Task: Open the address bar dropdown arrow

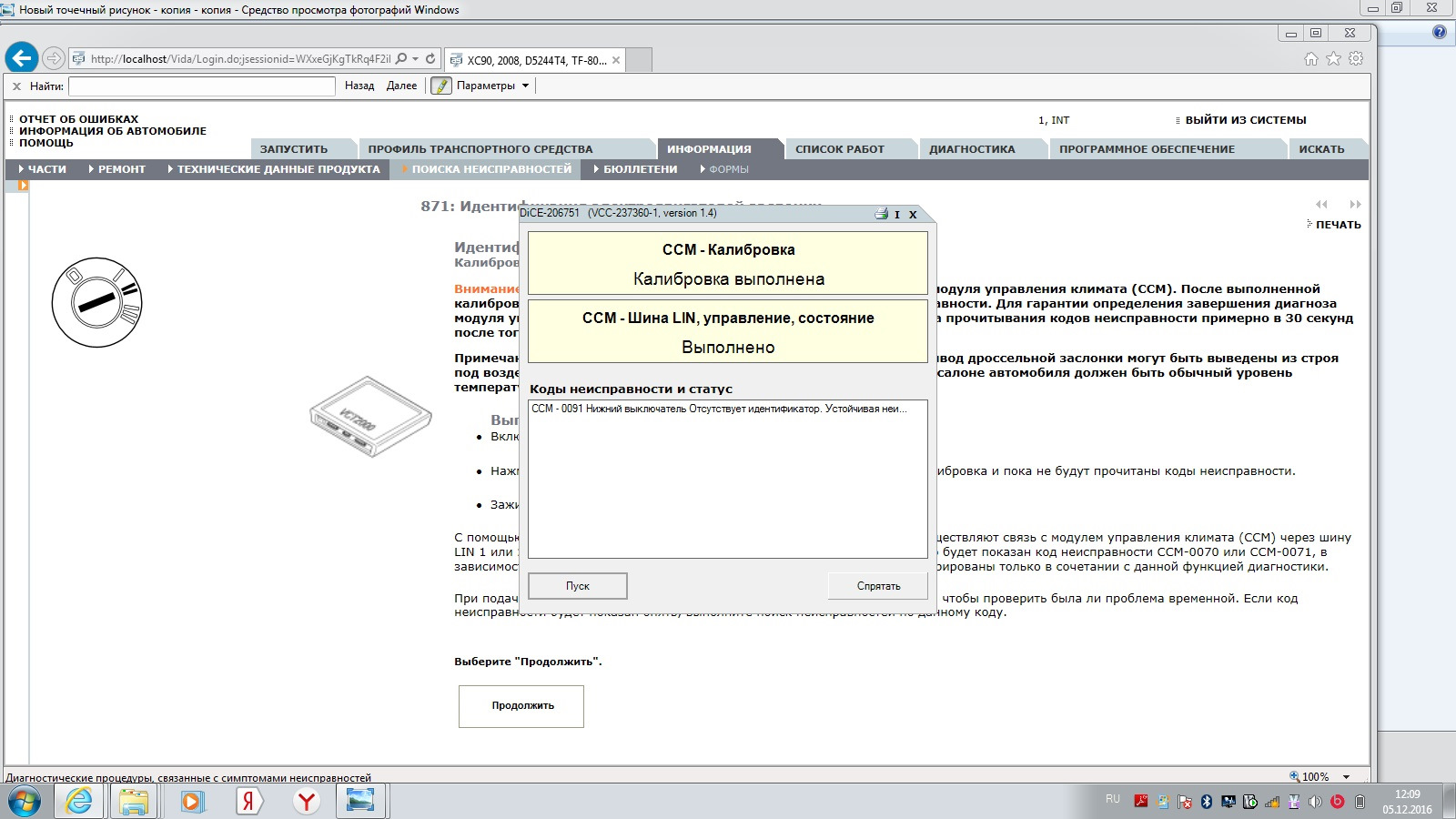Action: point(416,58)
